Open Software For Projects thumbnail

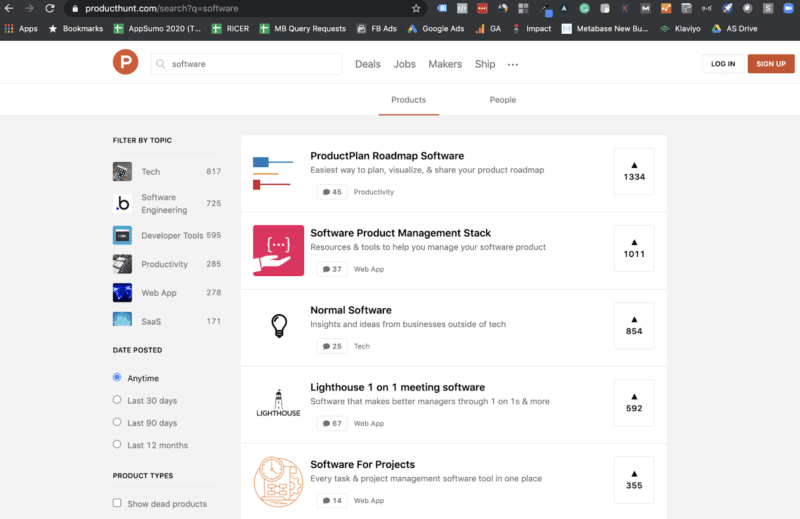click(279, 482)
